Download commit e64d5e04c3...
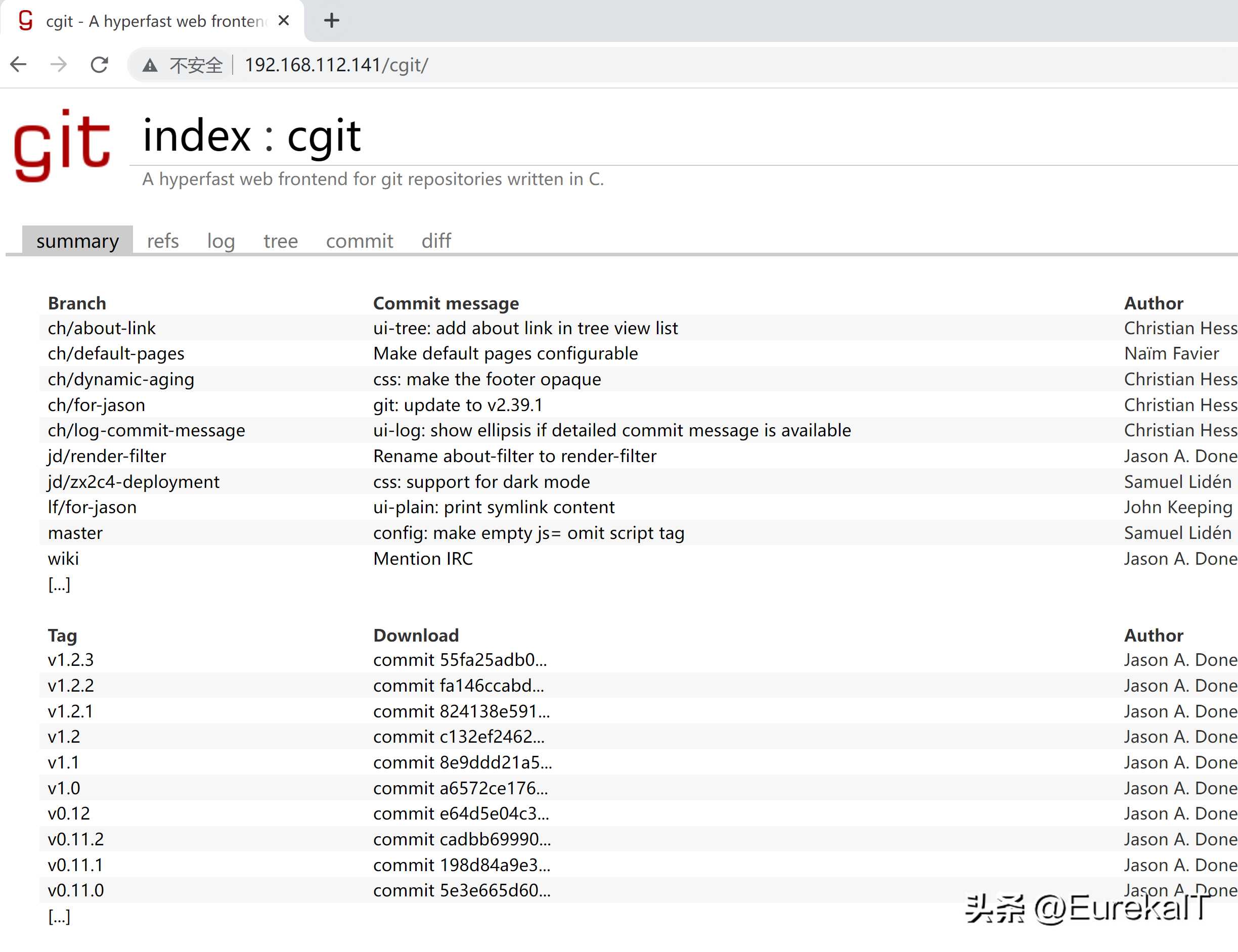This screenshot has height=952, width=1238. click(461, 814)
